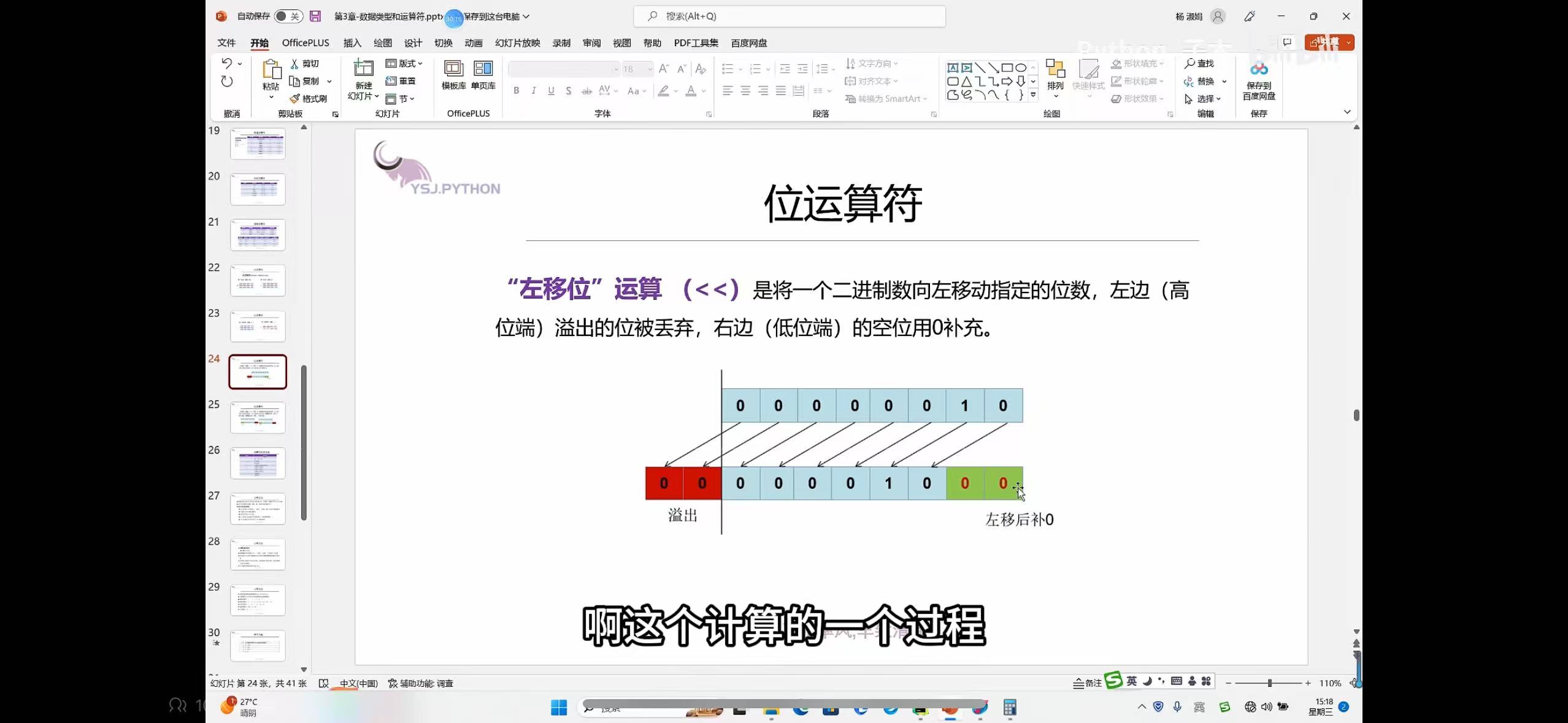This screenshot has height=723, width=1568.
Task: Toggle bold text formatting
Action: pyautogui.click(x=517, y=91)
